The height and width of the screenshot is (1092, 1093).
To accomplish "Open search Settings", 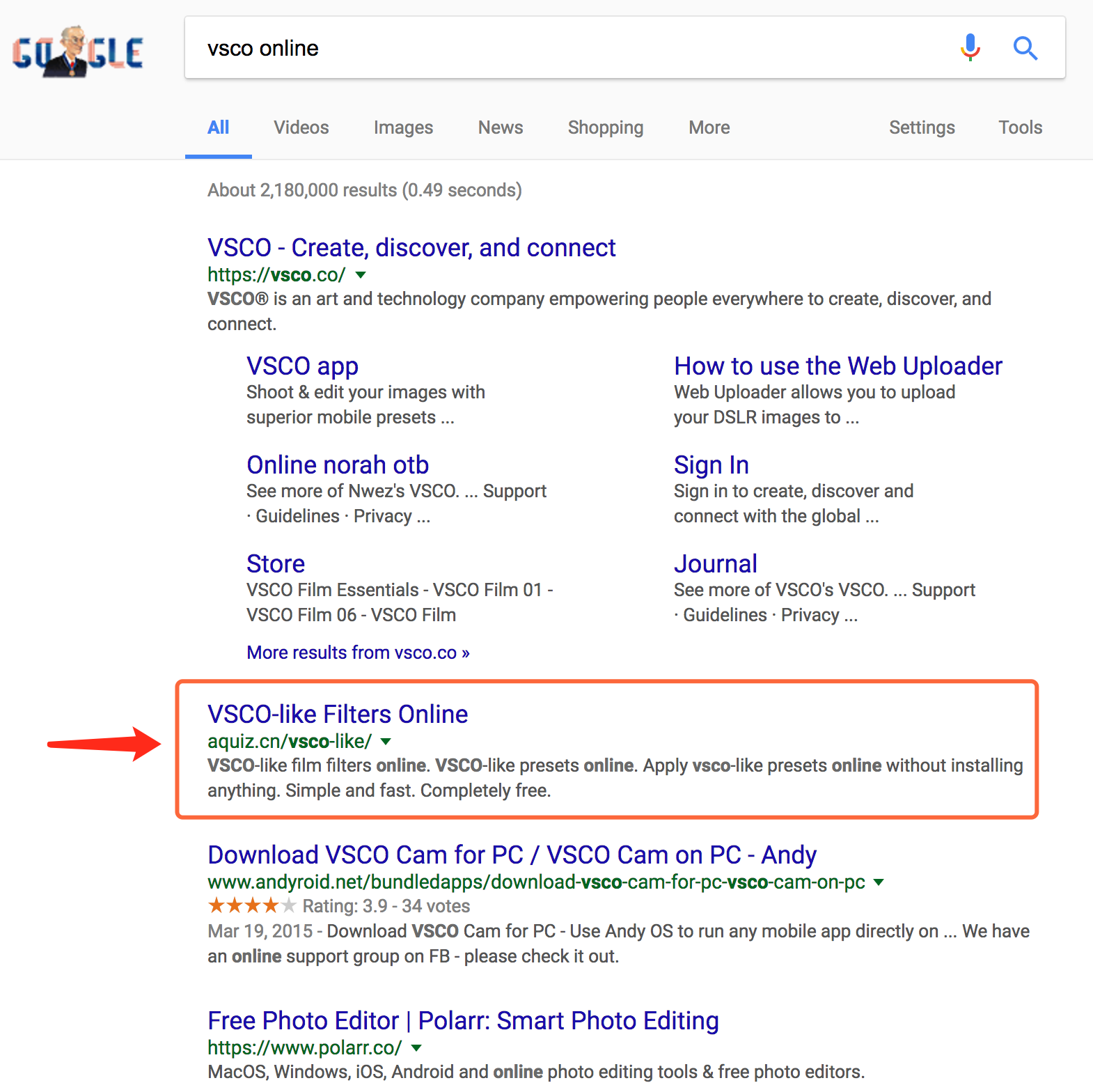I will coord(922,127).
